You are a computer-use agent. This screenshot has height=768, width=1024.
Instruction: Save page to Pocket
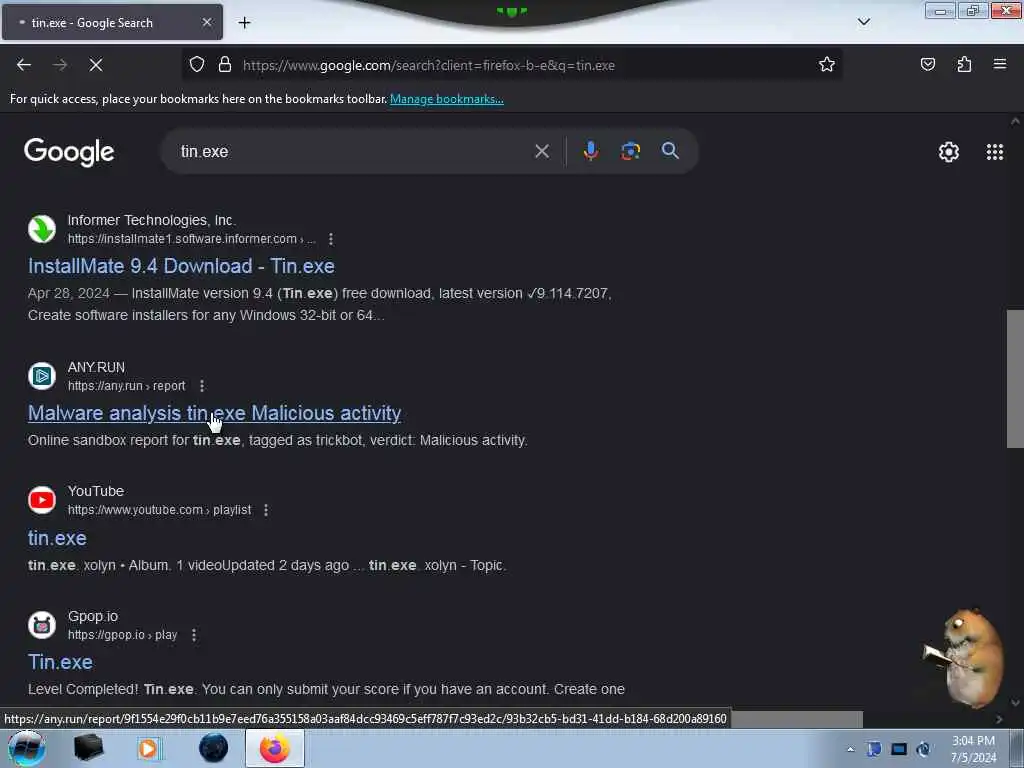point(927,65)
